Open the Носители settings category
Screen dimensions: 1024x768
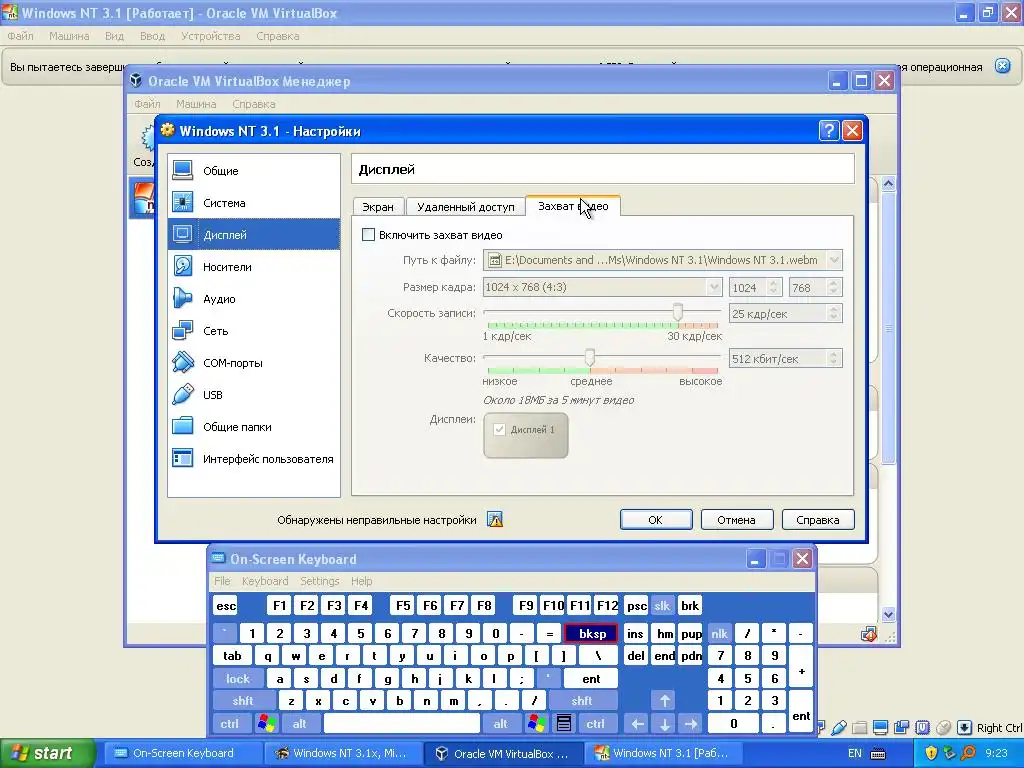[253, 266]
